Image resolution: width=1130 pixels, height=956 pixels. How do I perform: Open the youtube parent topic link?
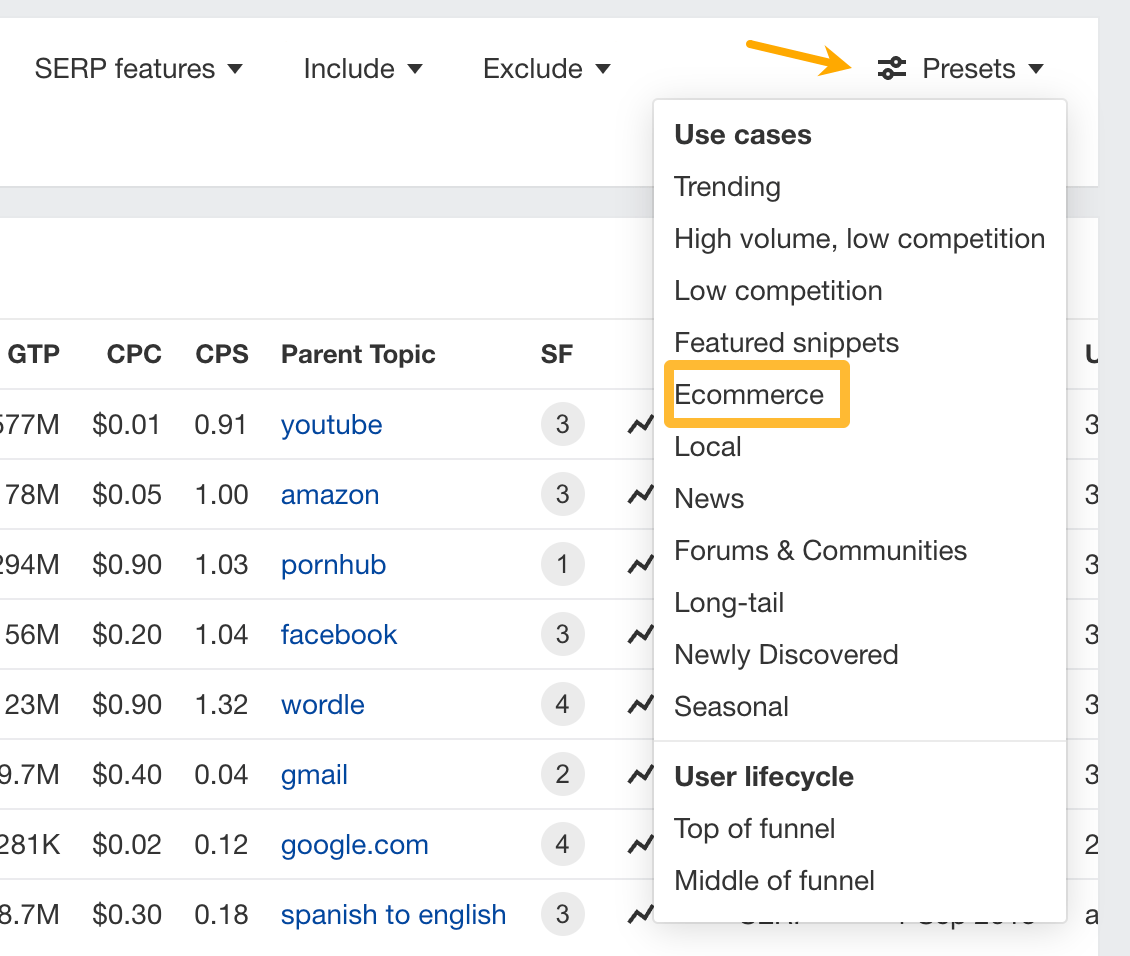[331, 425]
